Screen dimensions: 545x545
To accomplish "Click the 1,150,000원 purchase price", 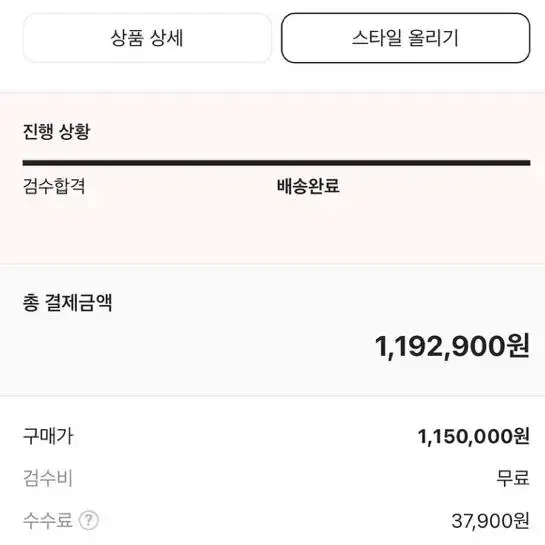I will (473, 436).
